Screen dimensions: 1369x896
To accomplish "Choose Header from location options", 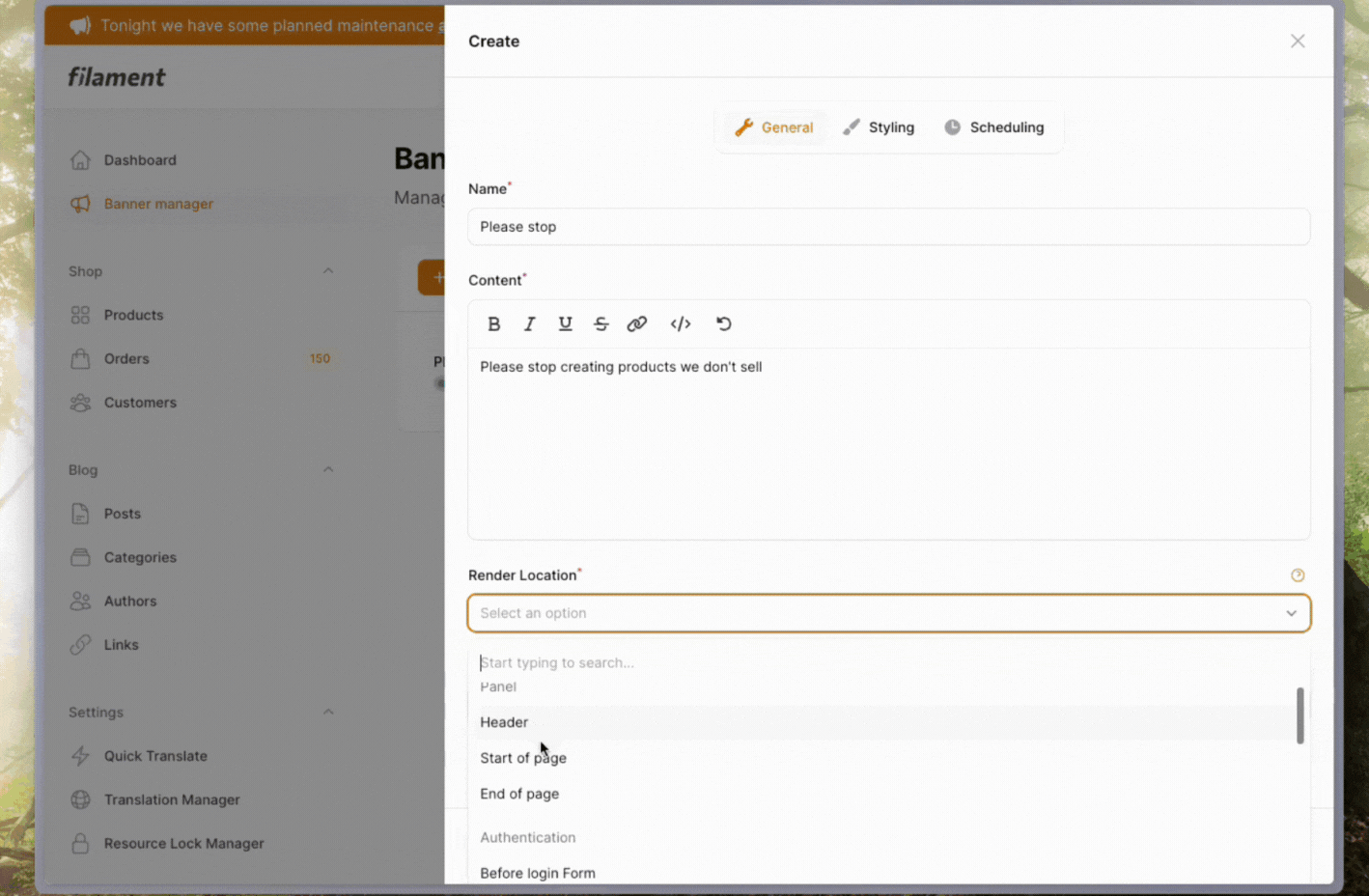I will pyautogui.click(x=504, y=722).
